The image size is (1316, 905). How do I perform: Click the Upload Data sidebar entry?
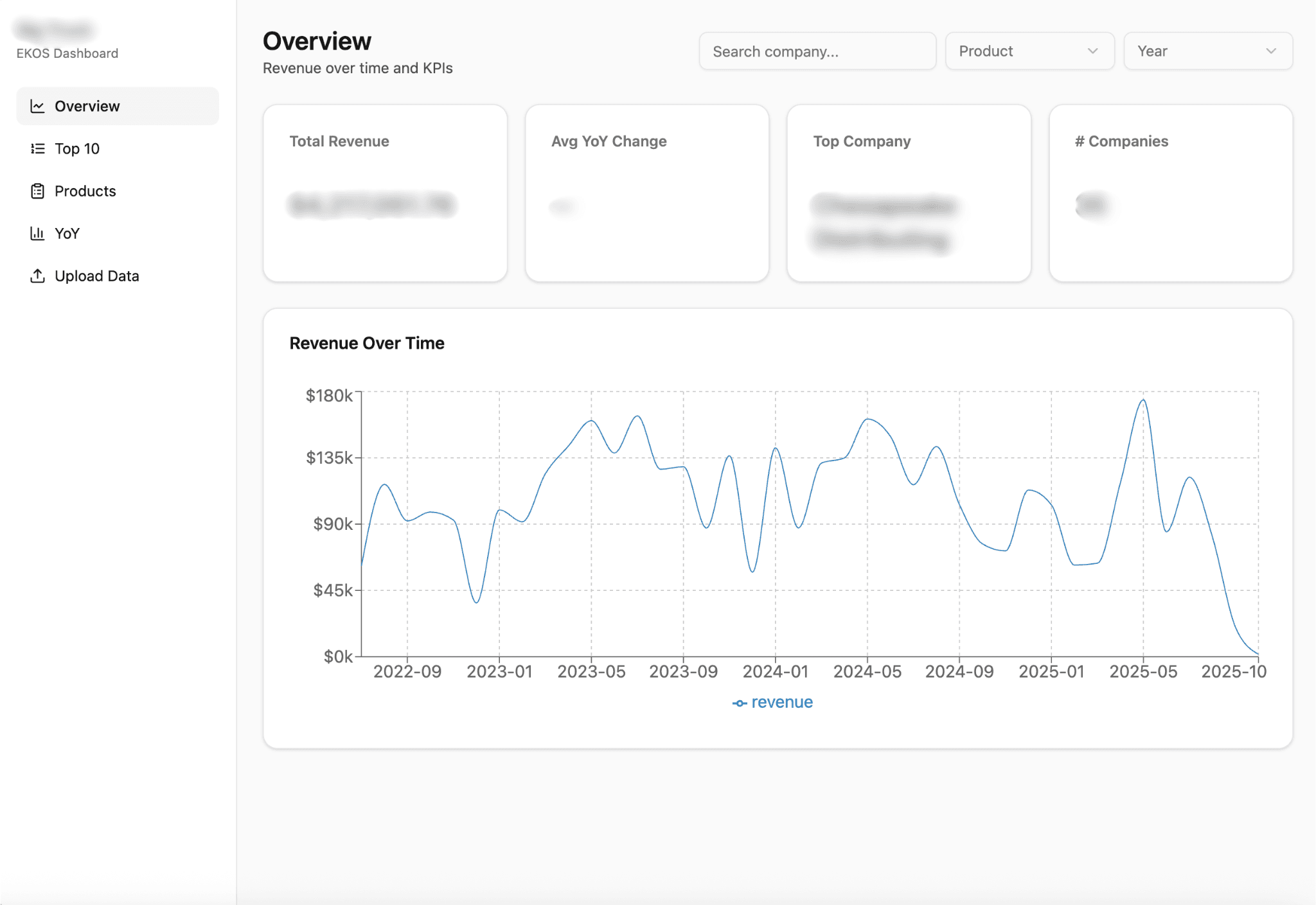[x=96, y=276]
